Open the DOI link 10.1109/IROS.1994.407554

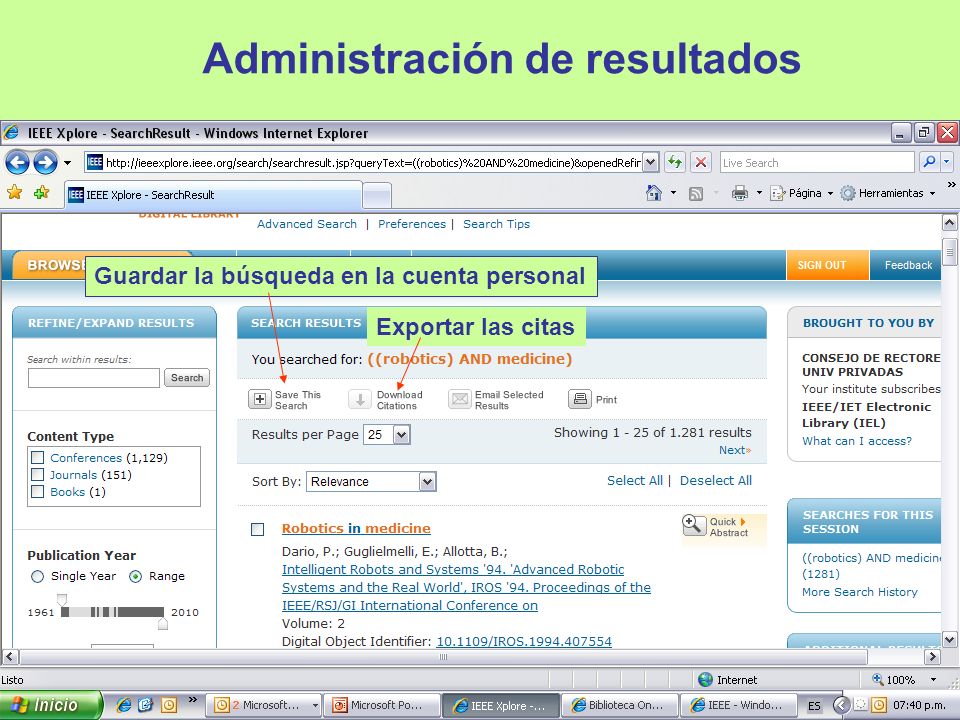point(524,642)
